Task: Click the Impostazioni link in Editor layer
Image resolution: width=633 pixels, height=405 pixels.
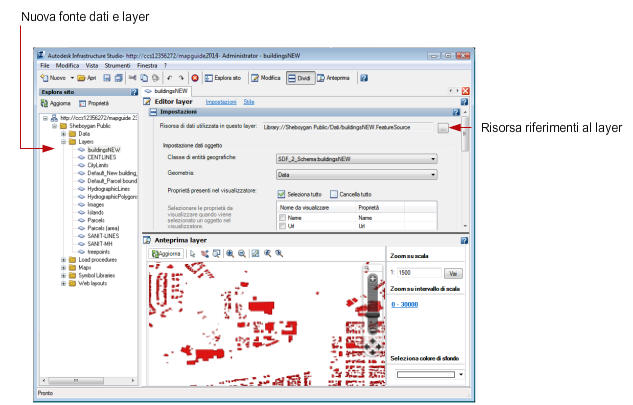Action: [x=221, y=102]
